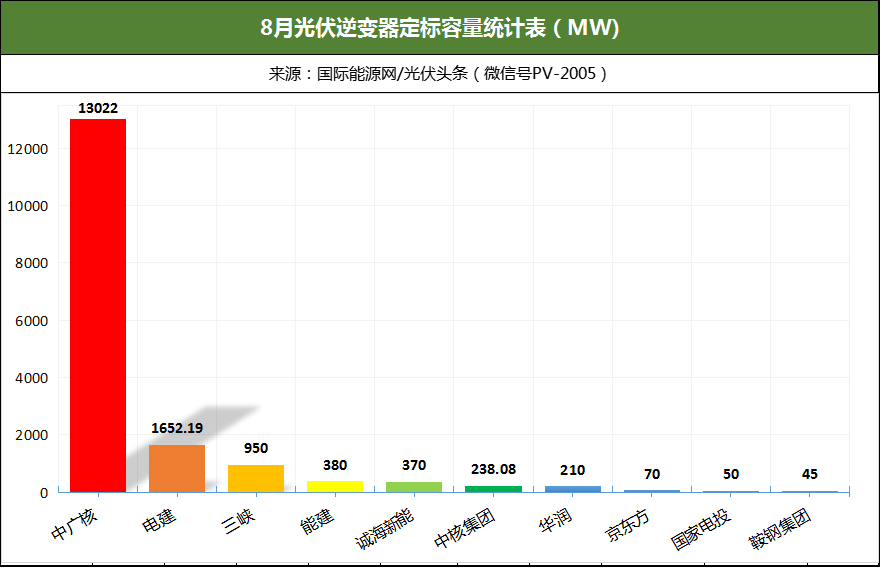This screenshot has height=568, width=881.
Task: Click the data label 950
Action: click(x=256, y=448)
